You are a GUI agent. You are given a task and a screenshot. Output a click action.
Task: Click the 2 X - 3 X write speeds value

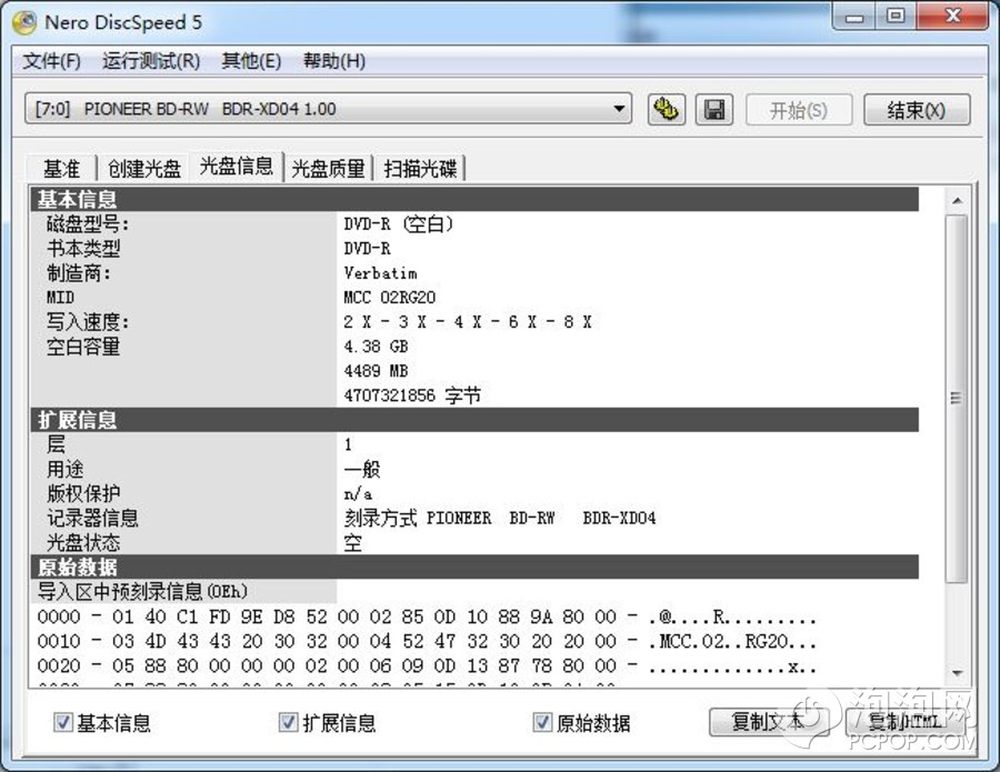coord(467,322)
